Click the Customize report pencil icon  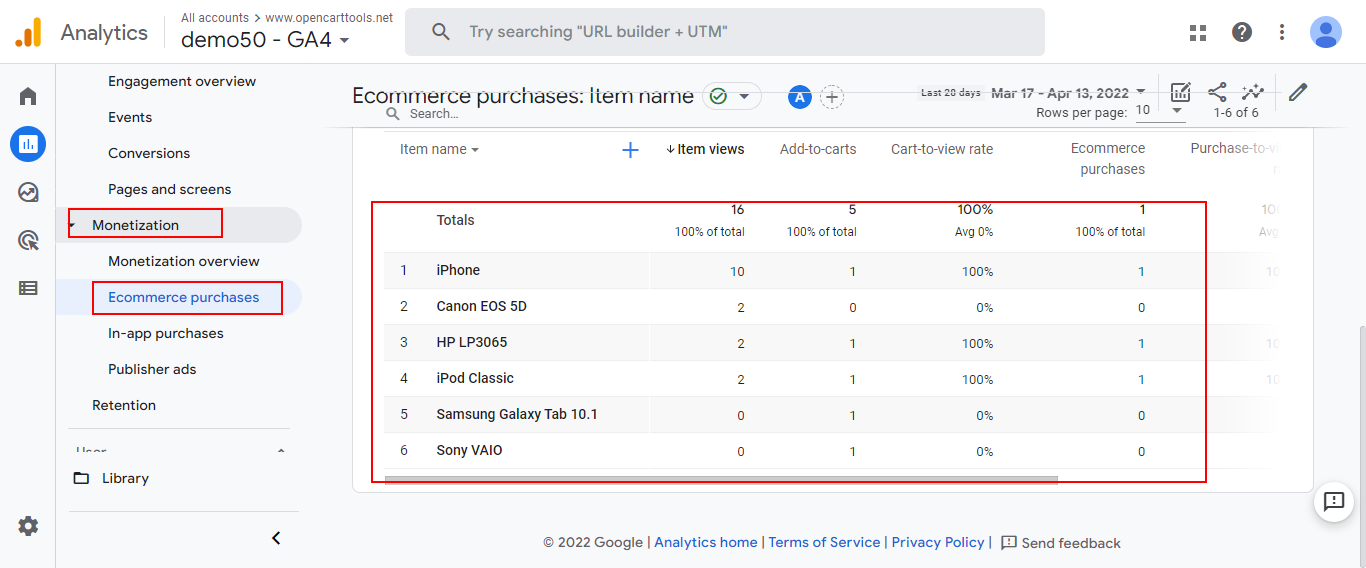(x=1298, y=92)
